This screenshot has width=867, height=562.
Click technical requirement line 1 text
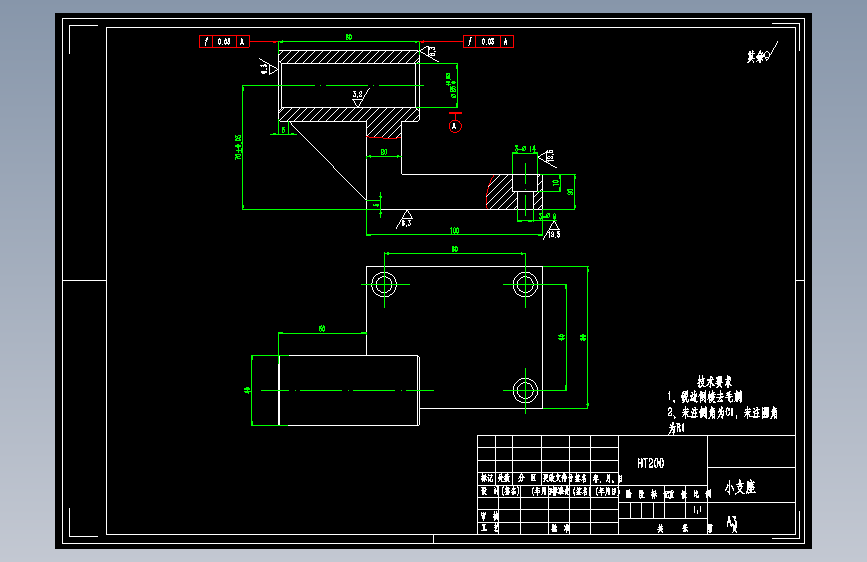point(704,397)
